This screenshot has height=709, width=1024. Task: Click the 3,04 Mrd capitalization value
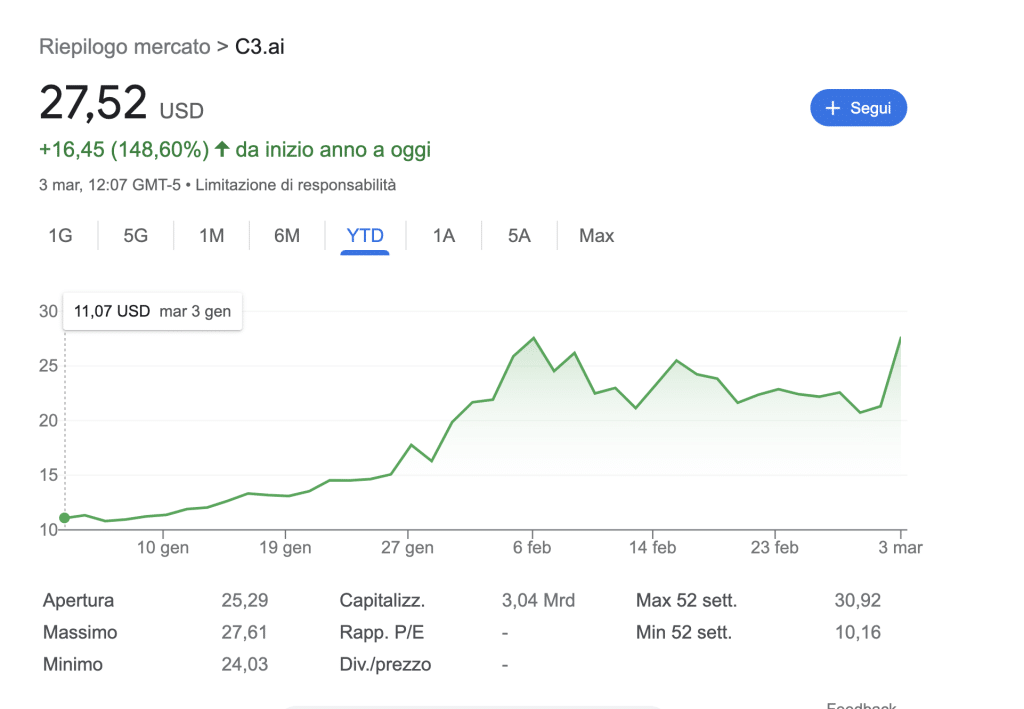(538, 601)
